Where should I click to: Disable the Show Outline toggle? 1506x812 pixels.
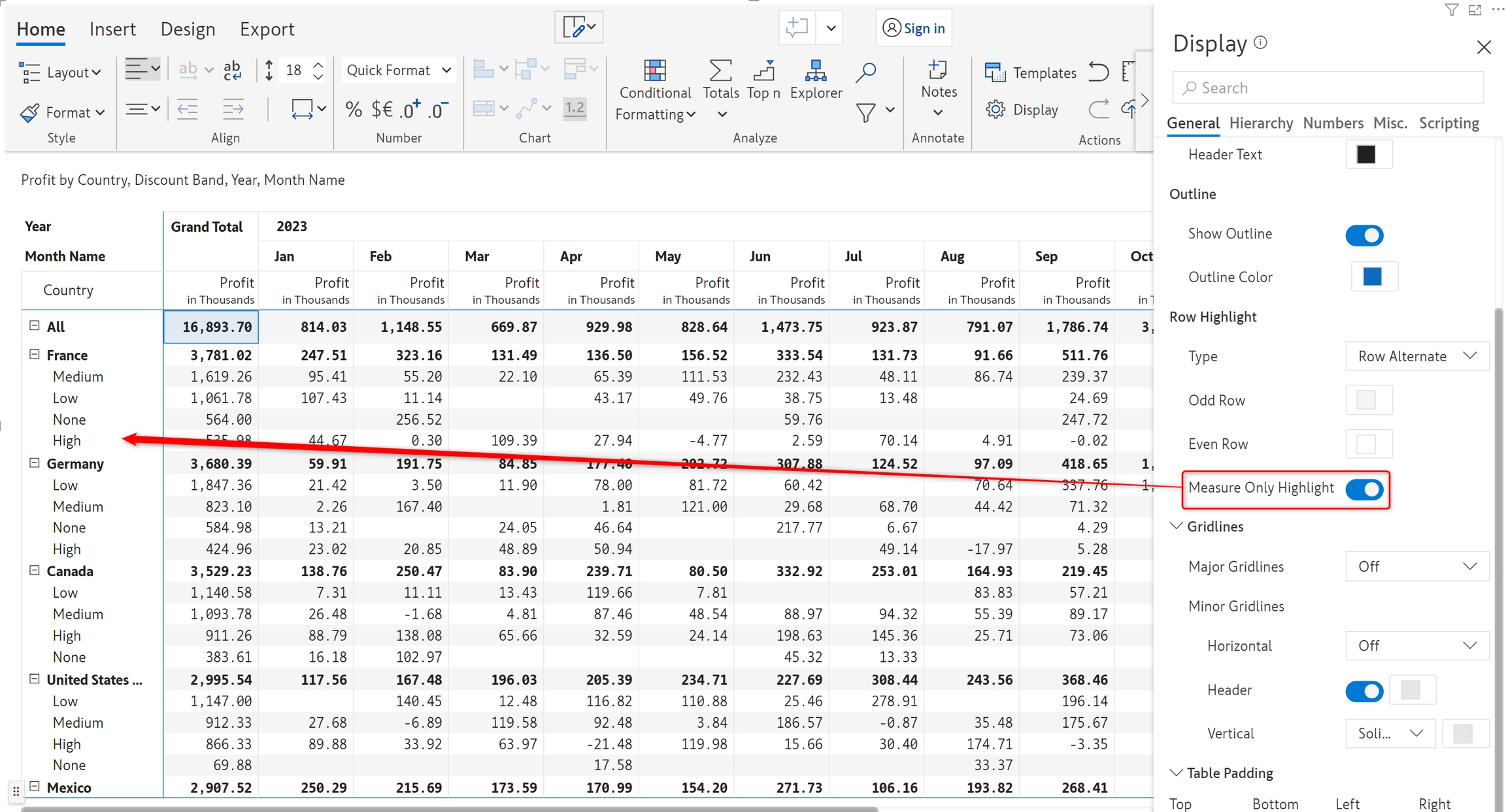1364,235
